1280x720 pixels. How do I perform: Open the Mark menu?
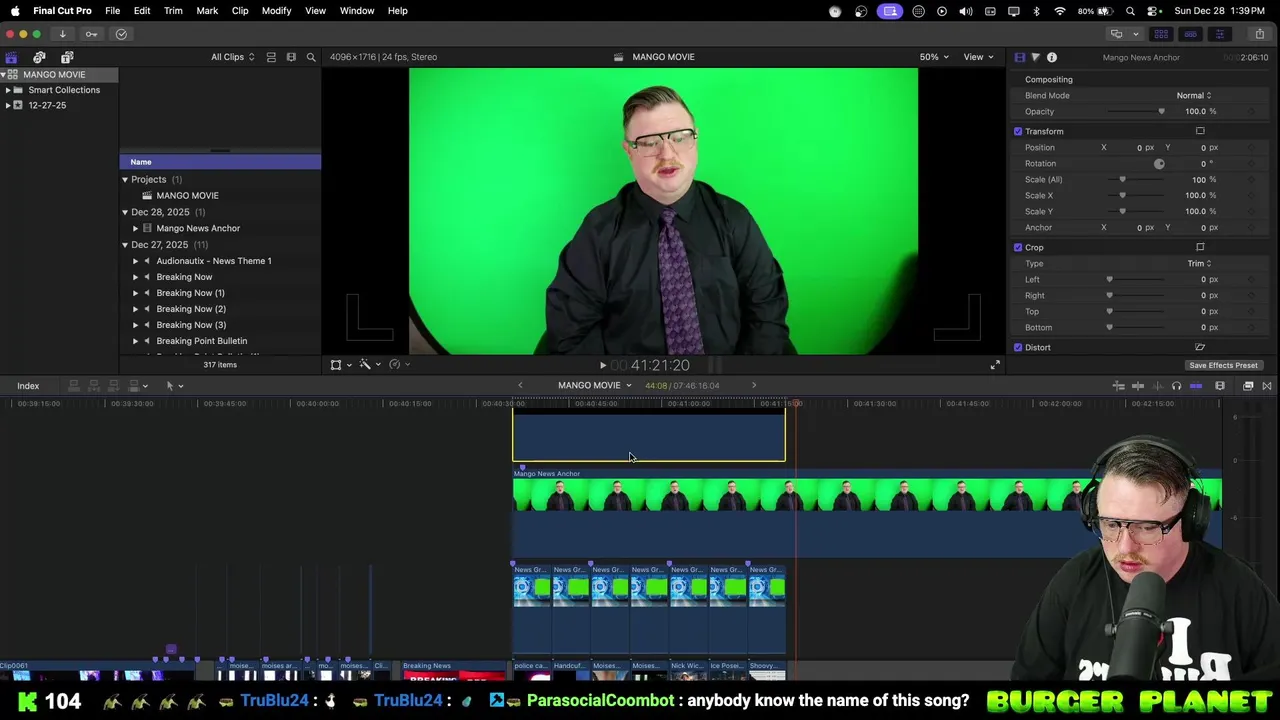tap(207, 11)
